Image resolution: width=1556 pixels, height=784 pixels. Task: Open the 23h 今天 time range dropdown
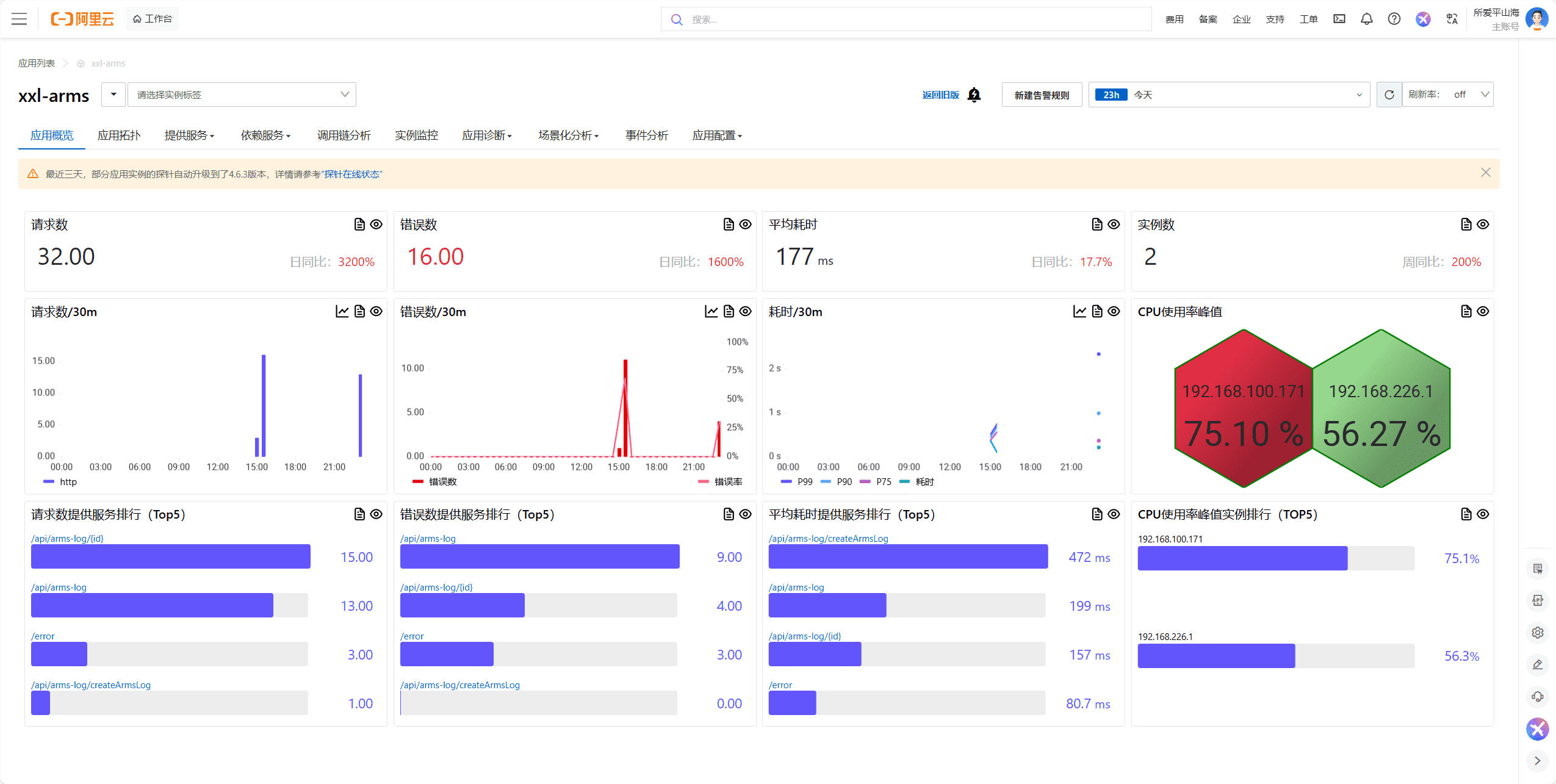pos(1229,95)
